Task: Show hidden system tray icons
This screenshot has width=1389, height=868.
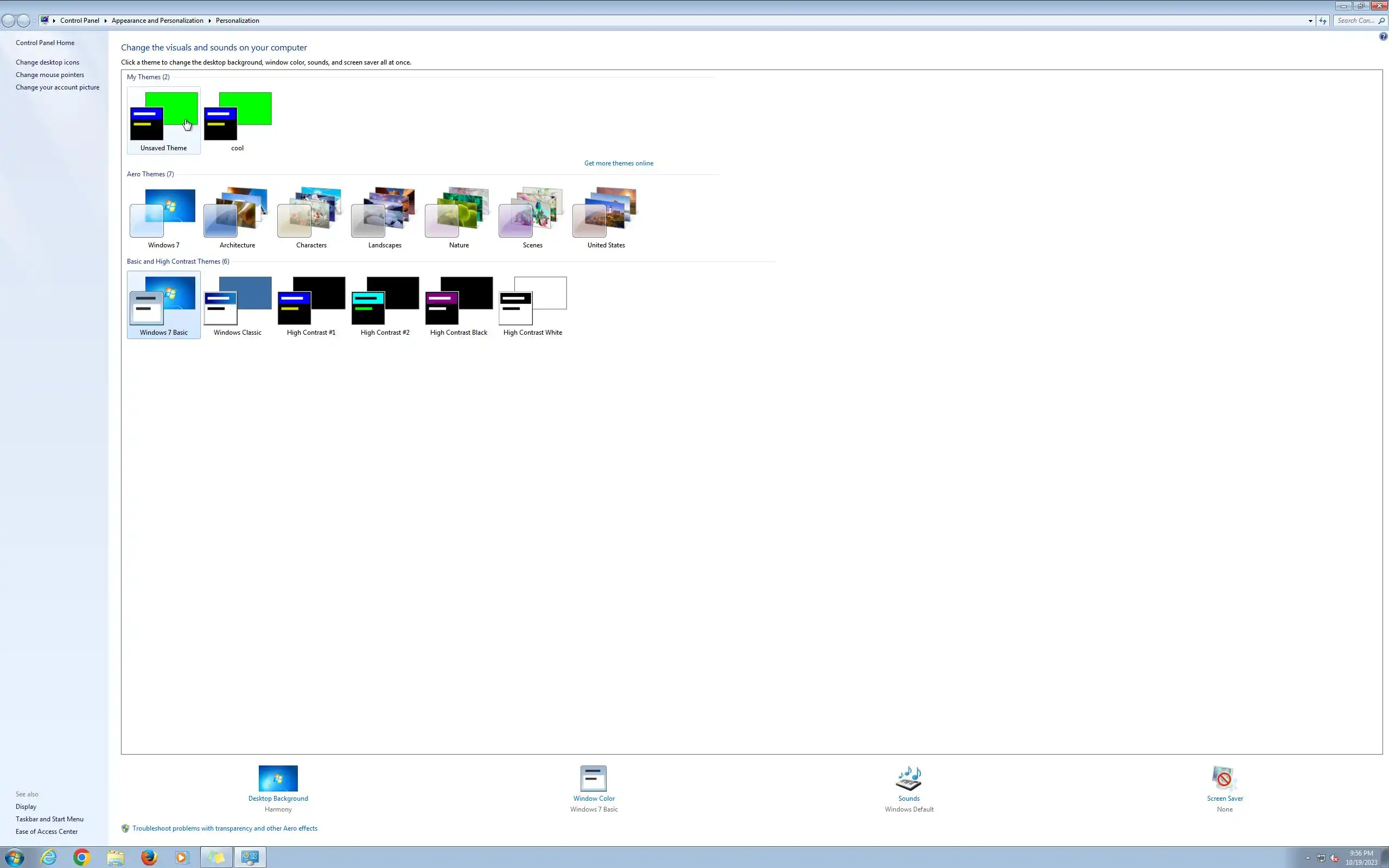Action: point(1308,858)
